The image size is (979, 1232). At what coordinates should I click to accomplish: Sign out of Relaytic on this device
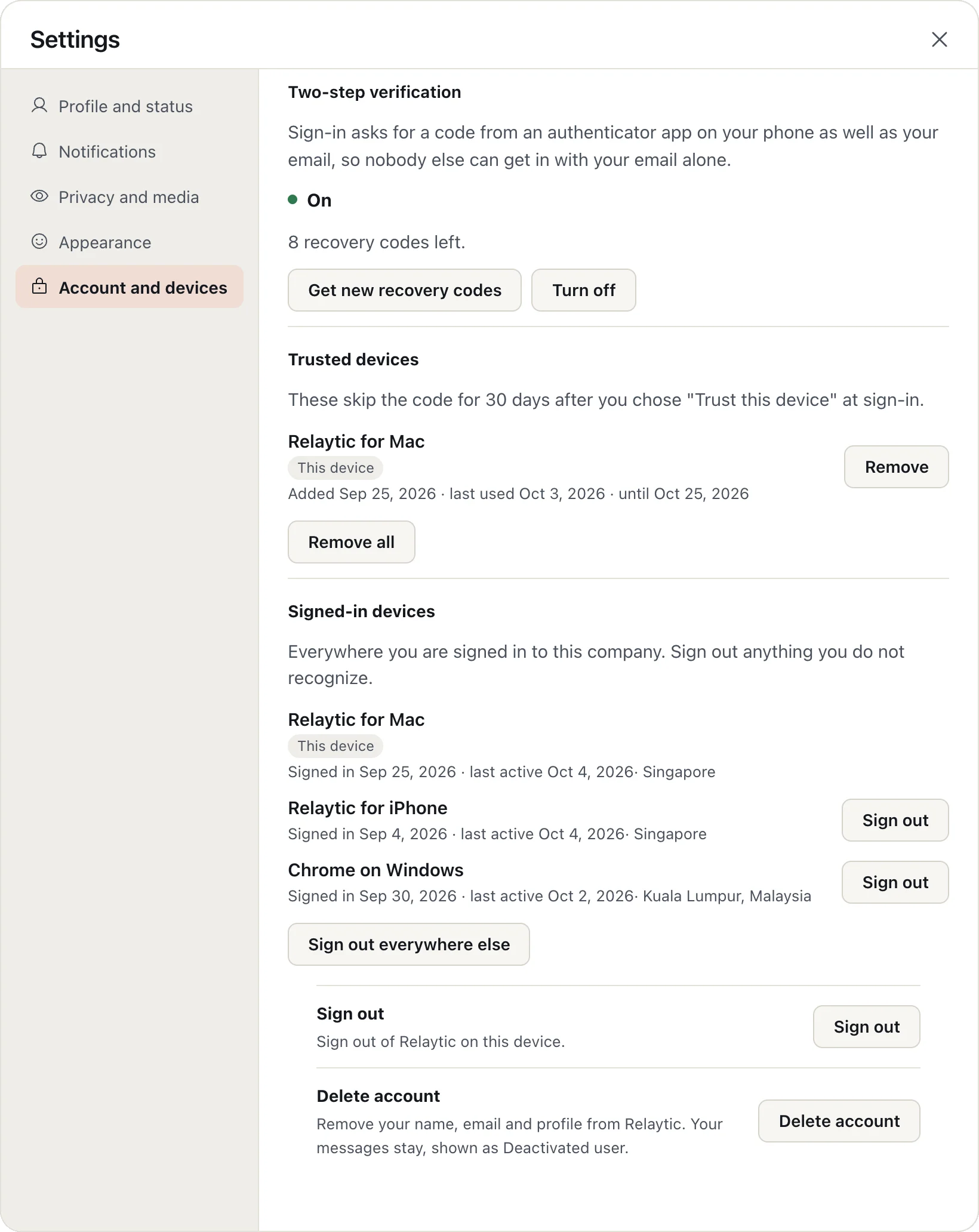[867, 1027]
